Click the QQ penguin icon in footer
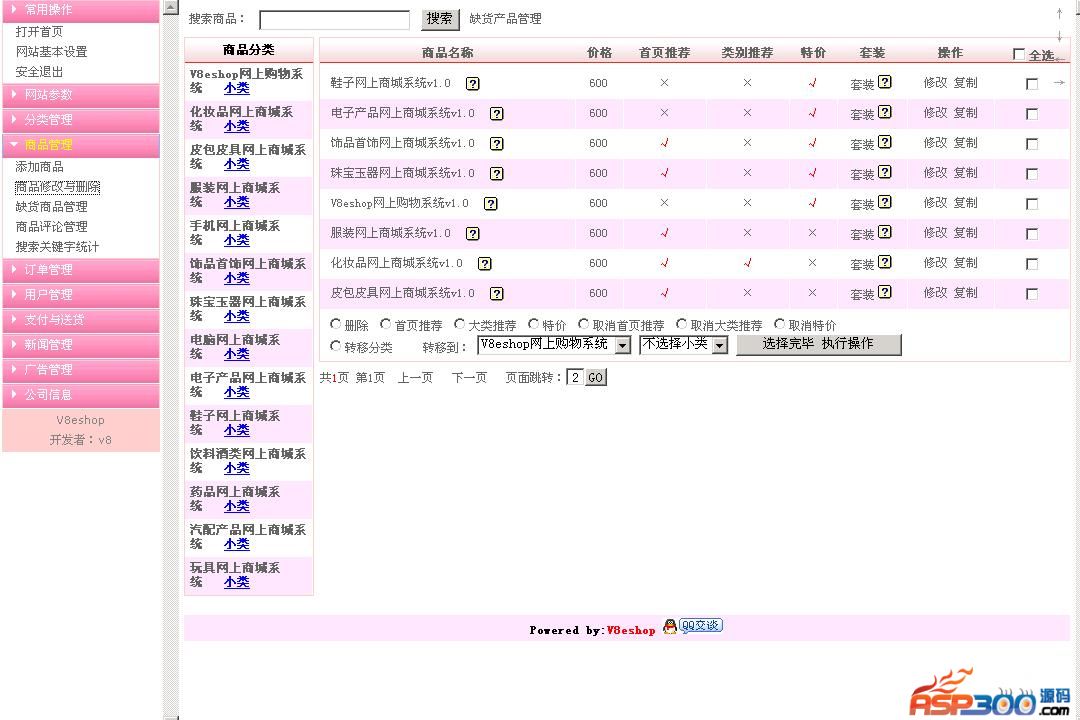Image resolution: width=1080 pixels, height=720 pixels. [669, 626]
